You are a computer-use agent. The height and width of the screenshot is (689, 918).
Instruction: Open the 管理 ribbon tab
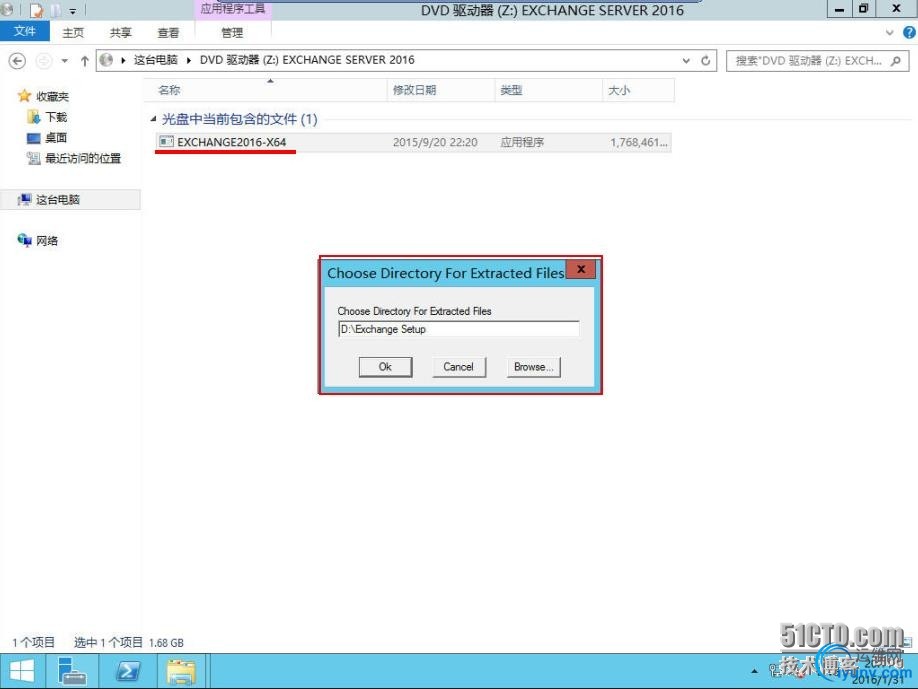[x=232, y=33]
